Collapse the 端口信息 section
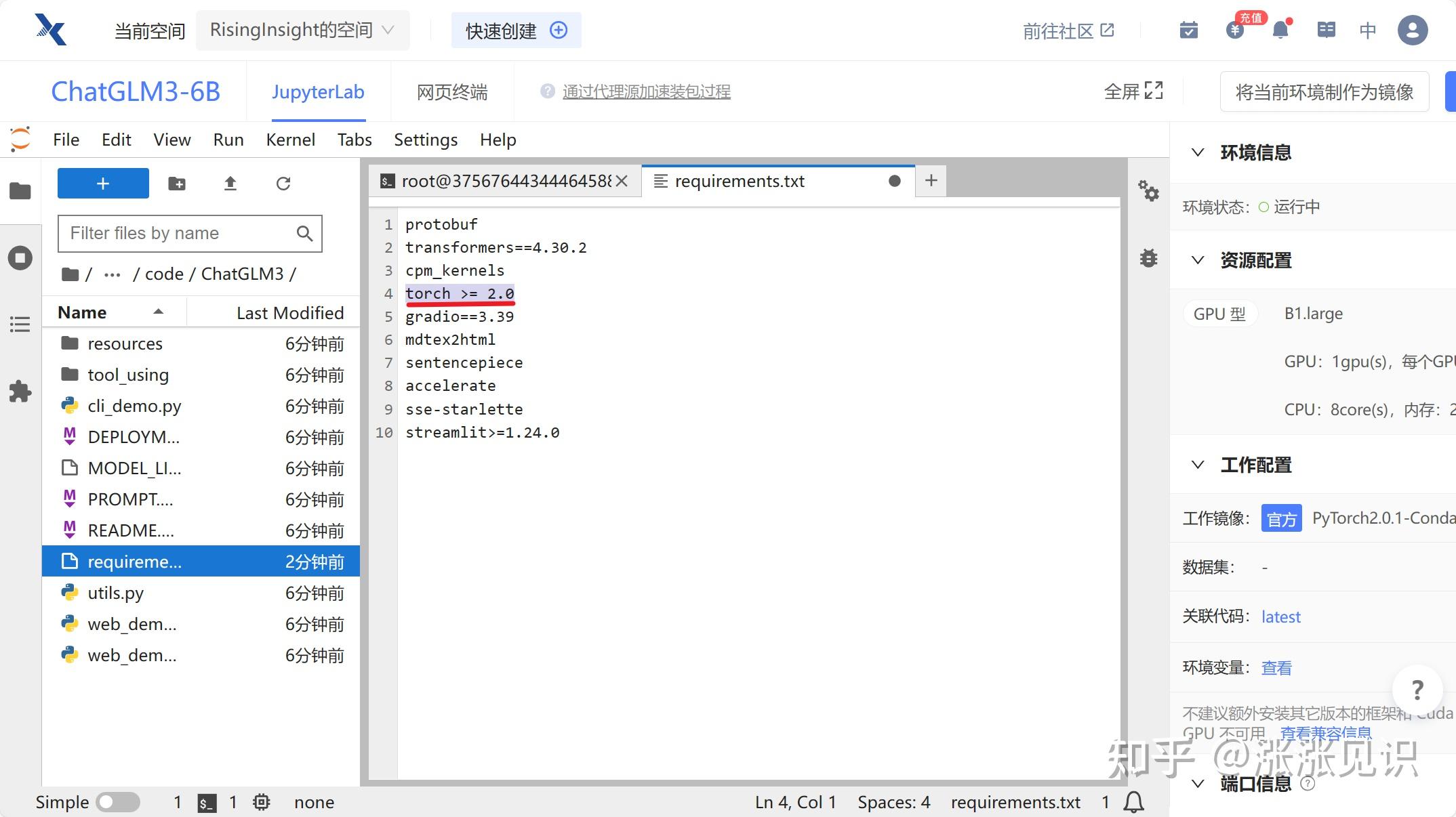Viewport: 1456px width, 817px height. 1198,784
